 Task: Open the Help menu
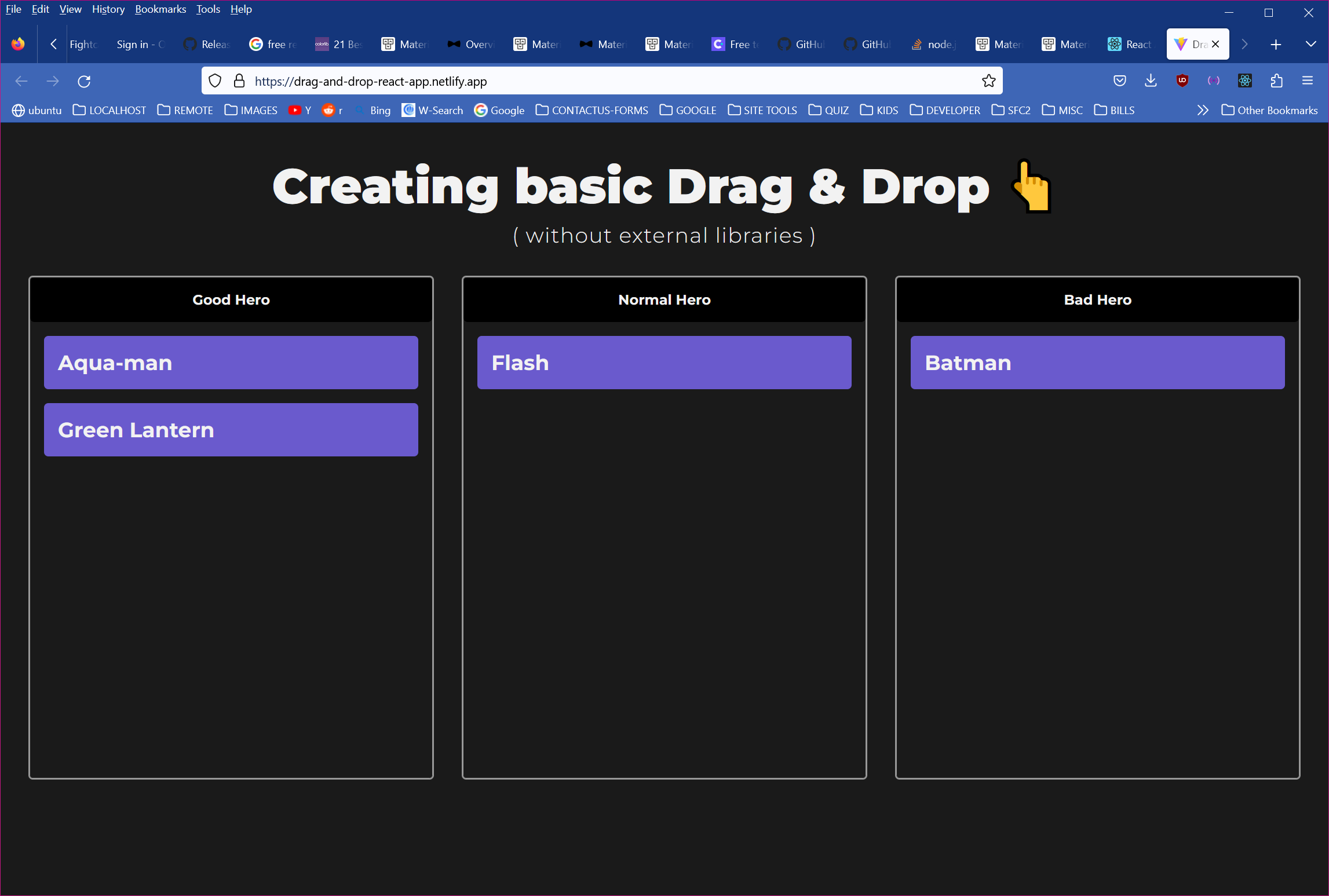241,9
